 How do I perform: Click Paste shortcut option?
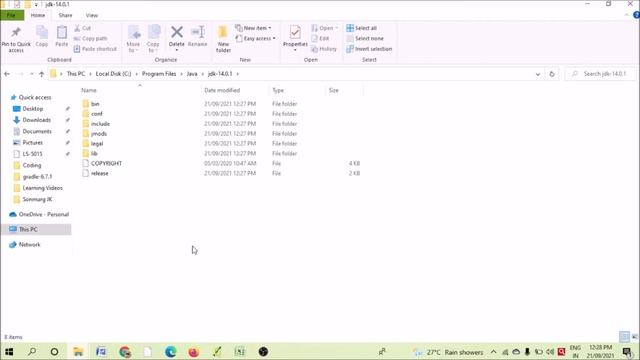click(95, 49)
